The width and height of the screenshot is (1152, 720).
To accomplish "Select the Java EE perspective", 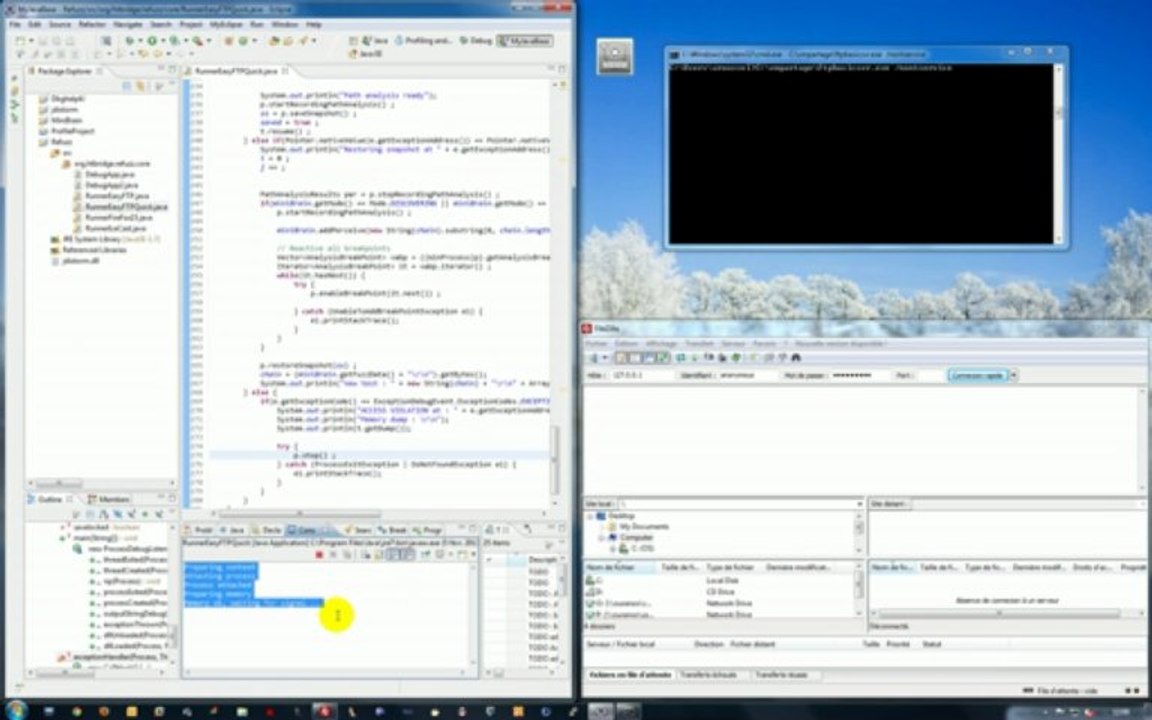I will click(x=366, y=54).
